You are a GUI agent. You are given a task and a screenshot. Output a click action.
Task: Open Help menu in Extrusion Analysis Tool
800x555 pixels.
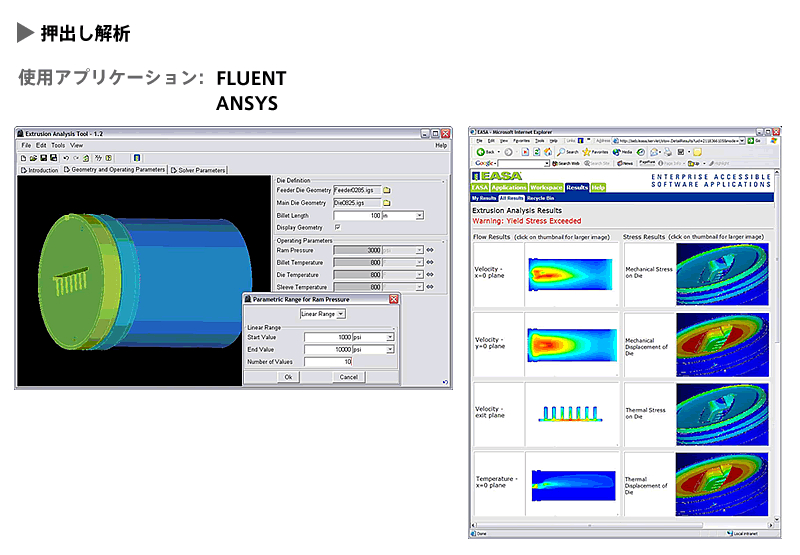coord(441,145)
